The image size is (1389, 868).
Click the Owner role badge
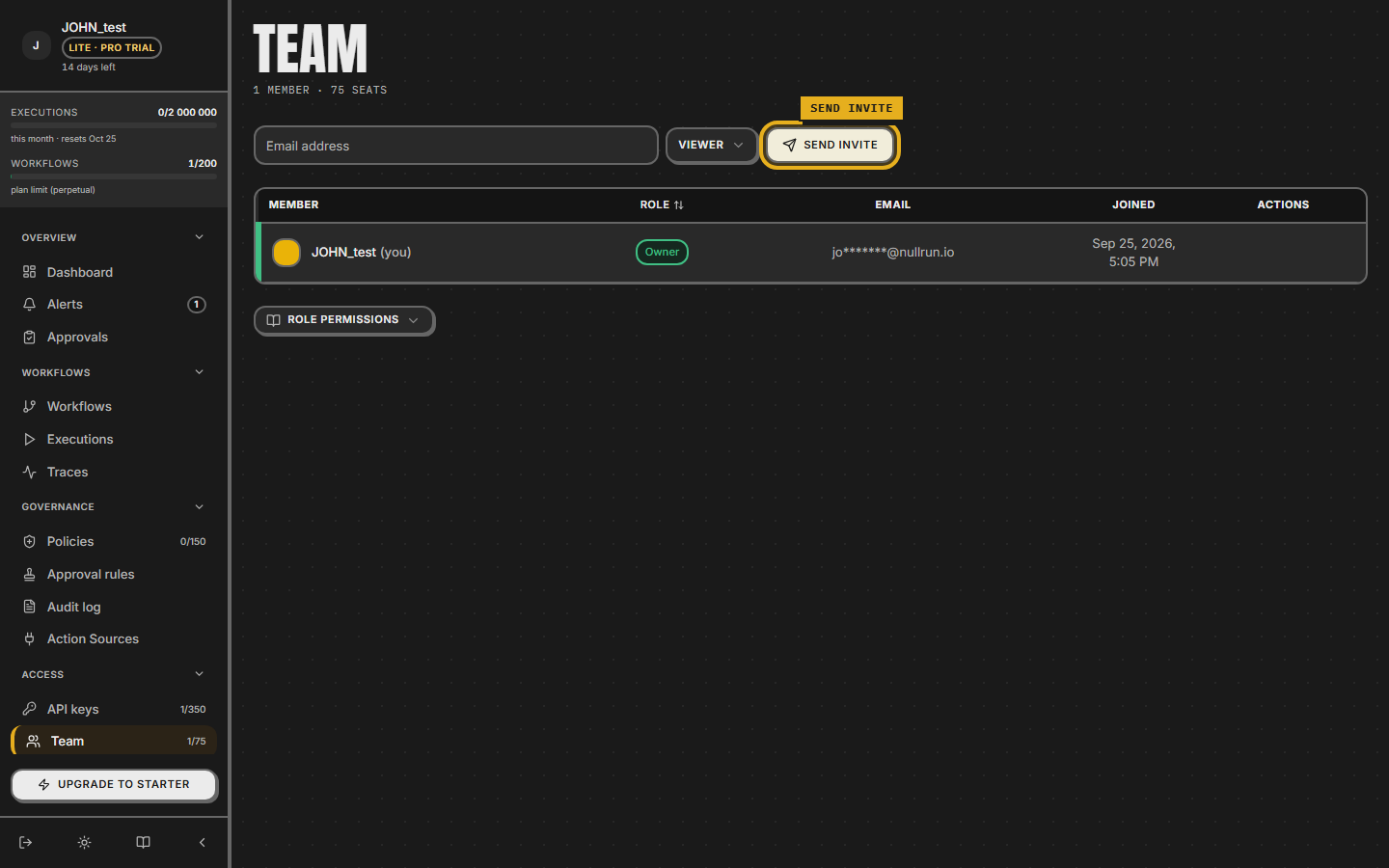pyautogui.click(x=662, y=252)
